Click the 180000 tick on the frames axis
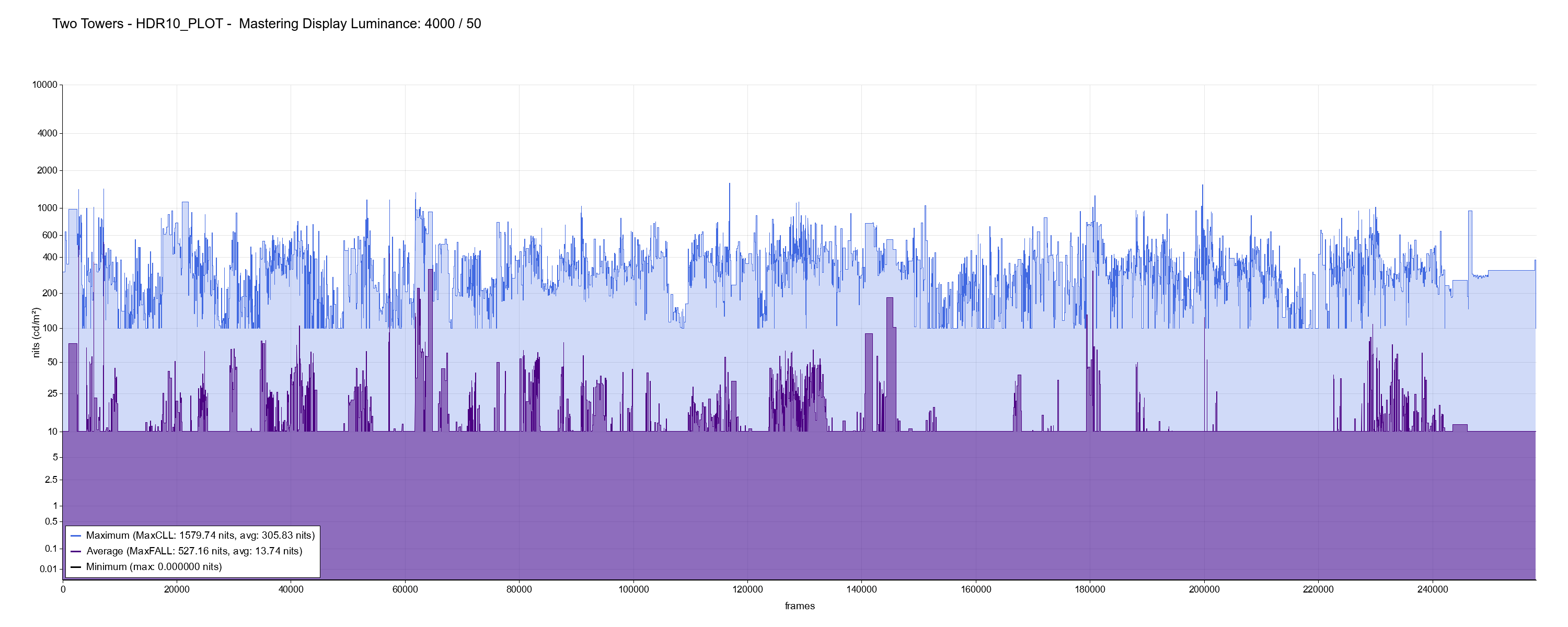 (x=1090, y=589)
